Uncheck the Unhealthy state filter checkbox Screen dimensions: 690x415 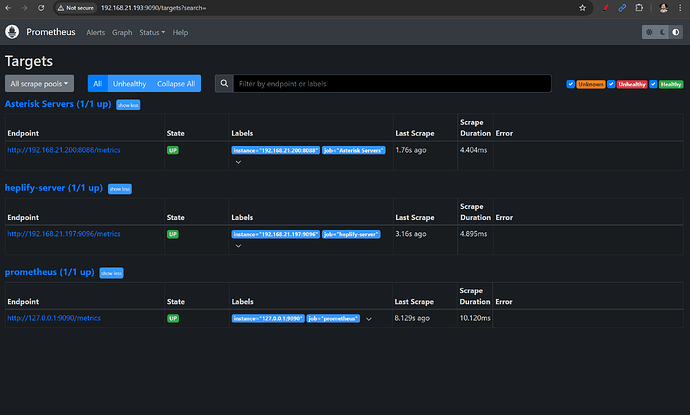pyautogui.click(x=612, y=84)
